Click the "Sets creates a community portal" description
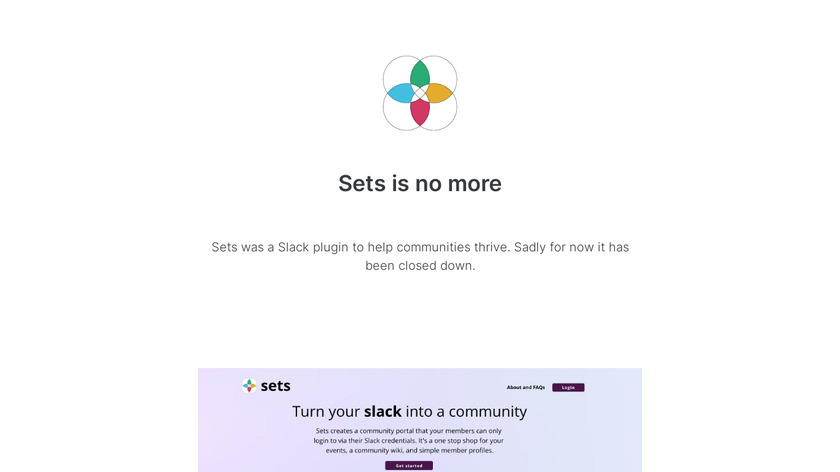The height and width of the screenshot is (472, 840). 409,440
